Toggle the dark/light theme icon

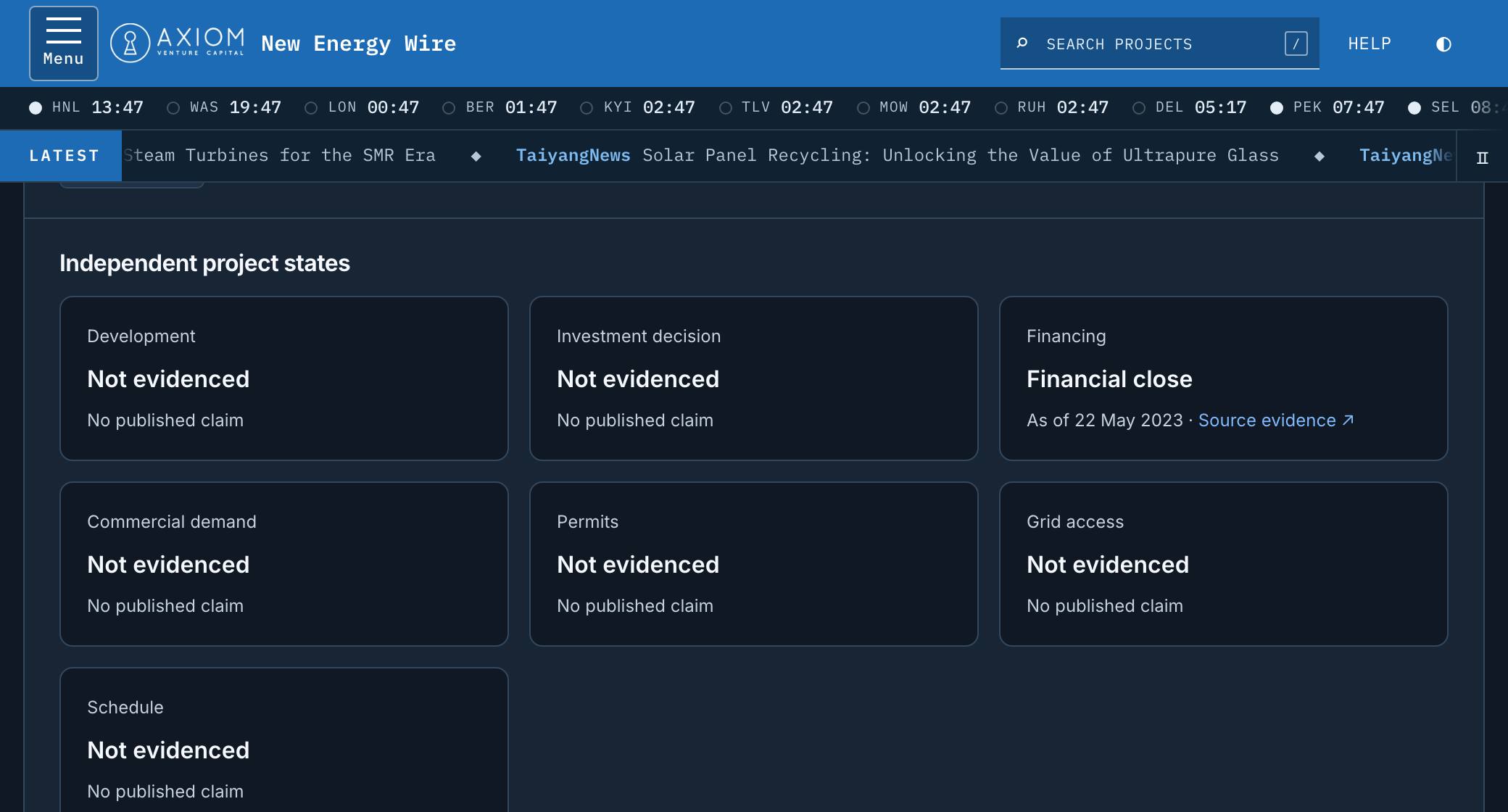(1443, 44)
